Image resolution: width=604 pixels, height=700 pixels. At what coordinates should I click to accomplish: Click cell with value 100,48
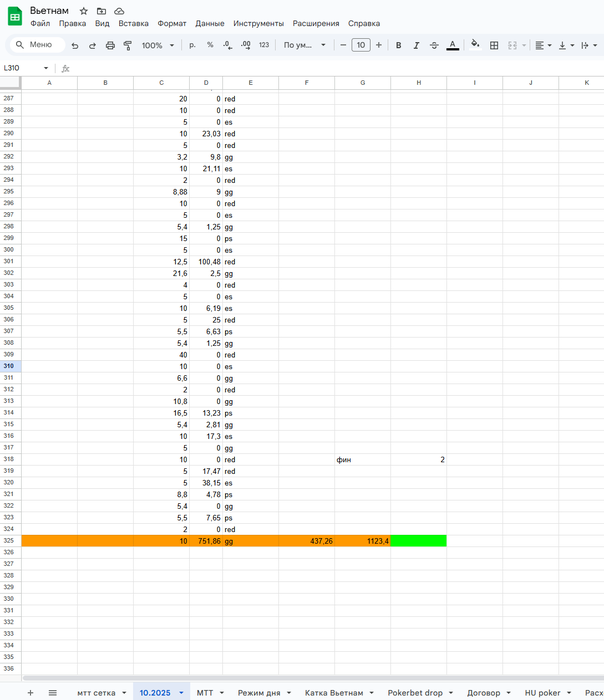pyautogui.click(x=206, y=262)
